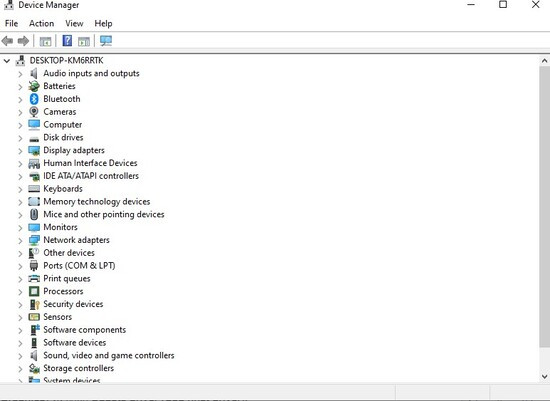Click the scrollbar down arrow
This screenshot has width=550, height=401.
(x=544, y=376)
